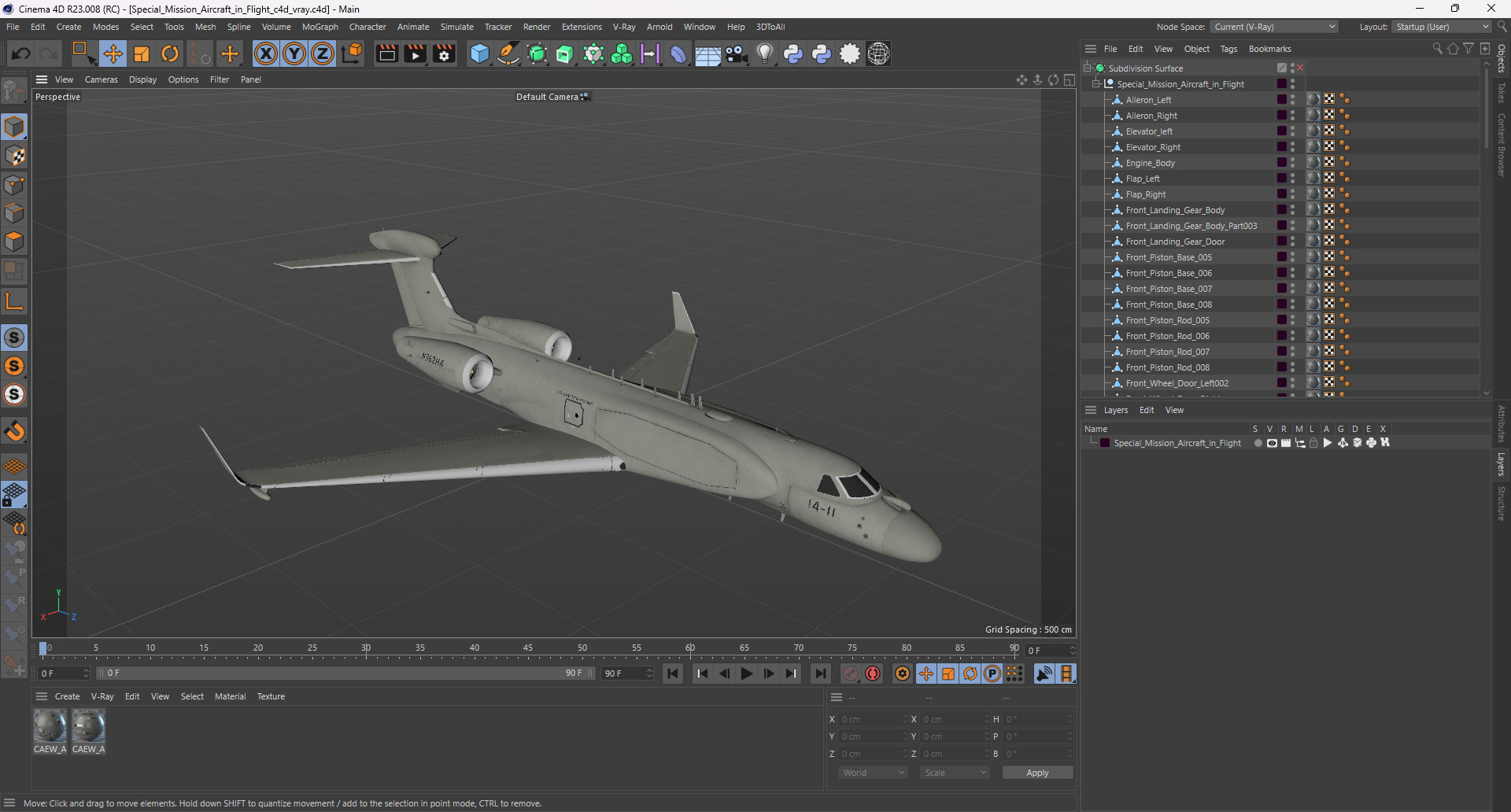The width and height of the screenshot is (1511, 812).
Task: Collapse Special_Mission_Aircraft_in_Flight object group
Action: (1095, 83)
